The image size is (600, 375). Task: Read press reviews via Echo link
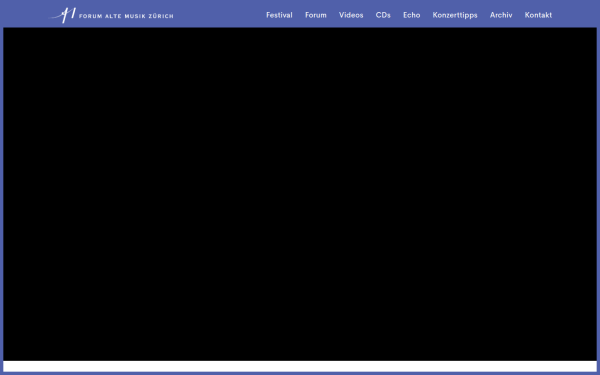click(x=411, y=15)
